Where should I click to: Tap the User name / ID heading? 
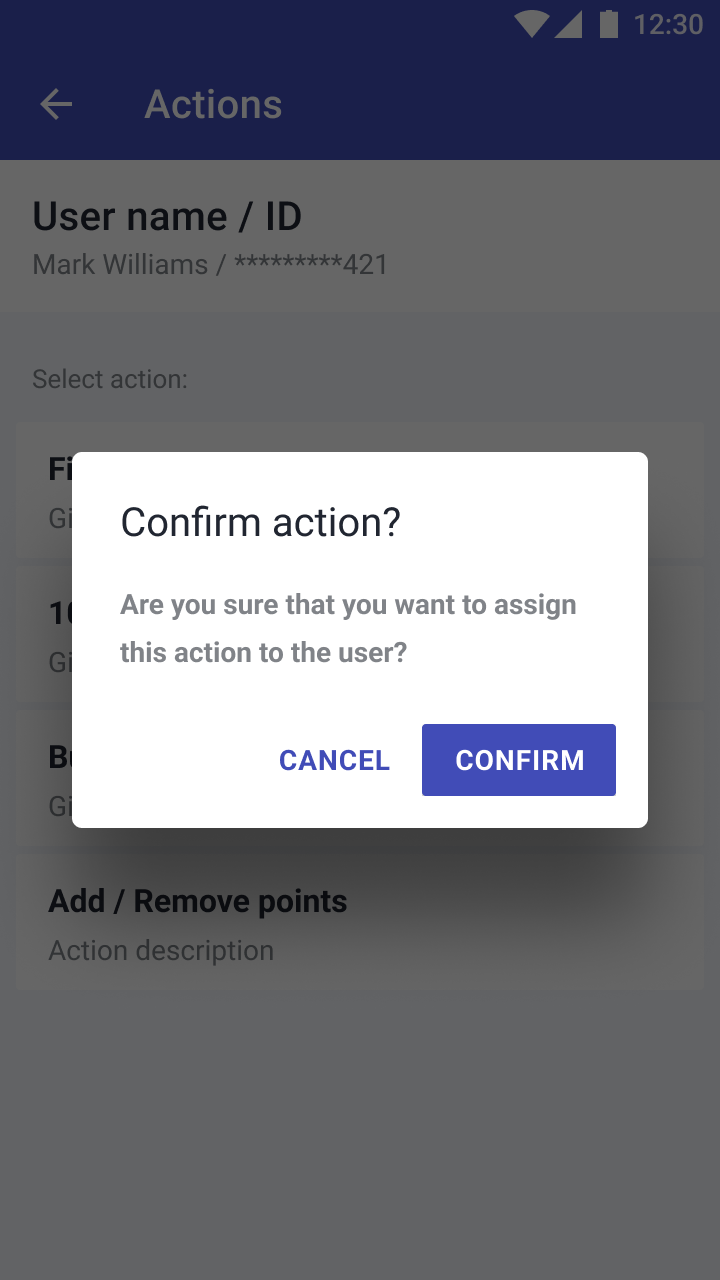[167, 216]
